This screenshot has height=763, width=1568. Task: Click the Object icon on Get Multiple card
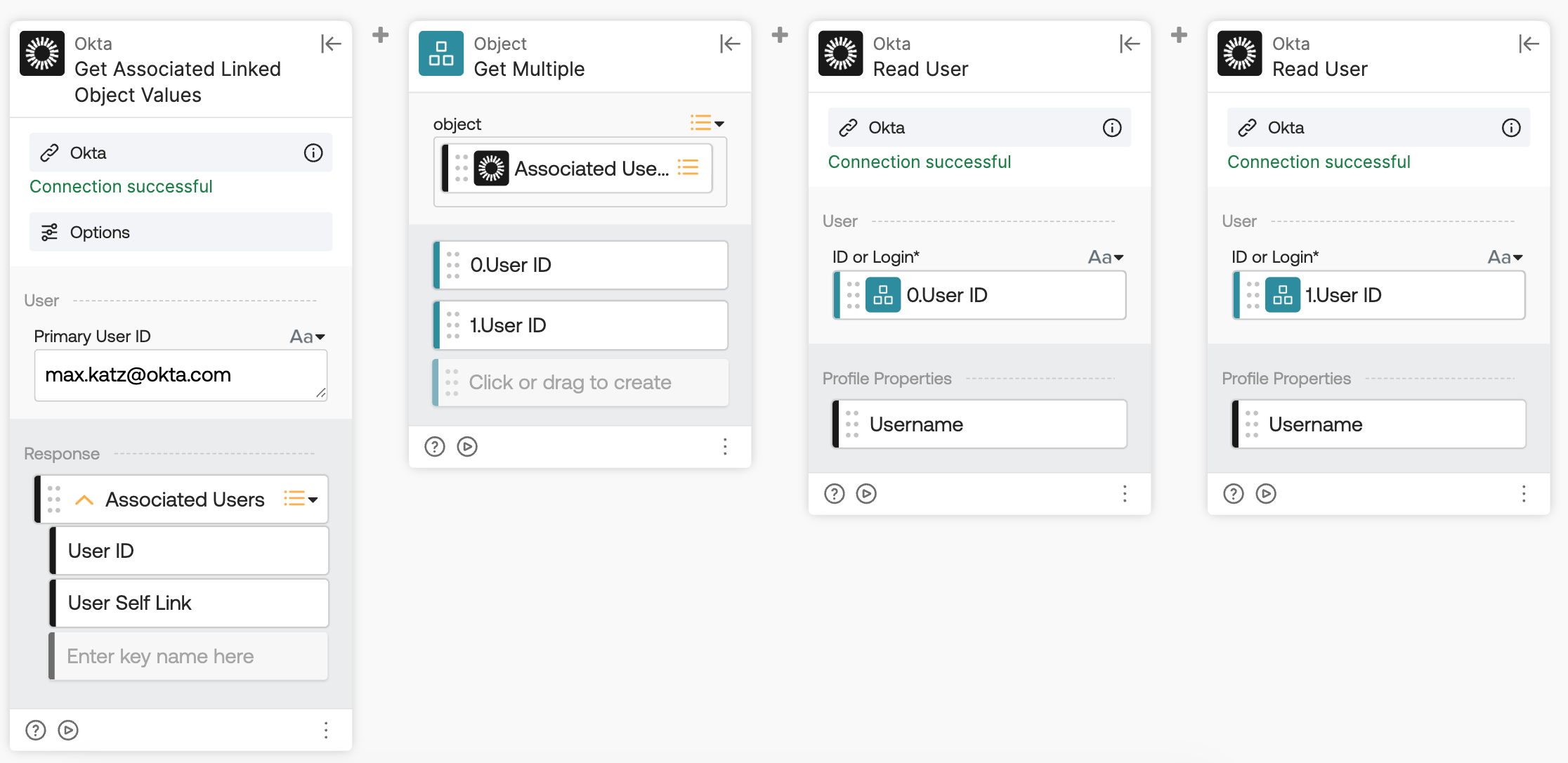pyautogui.click(x=441, y=53)
